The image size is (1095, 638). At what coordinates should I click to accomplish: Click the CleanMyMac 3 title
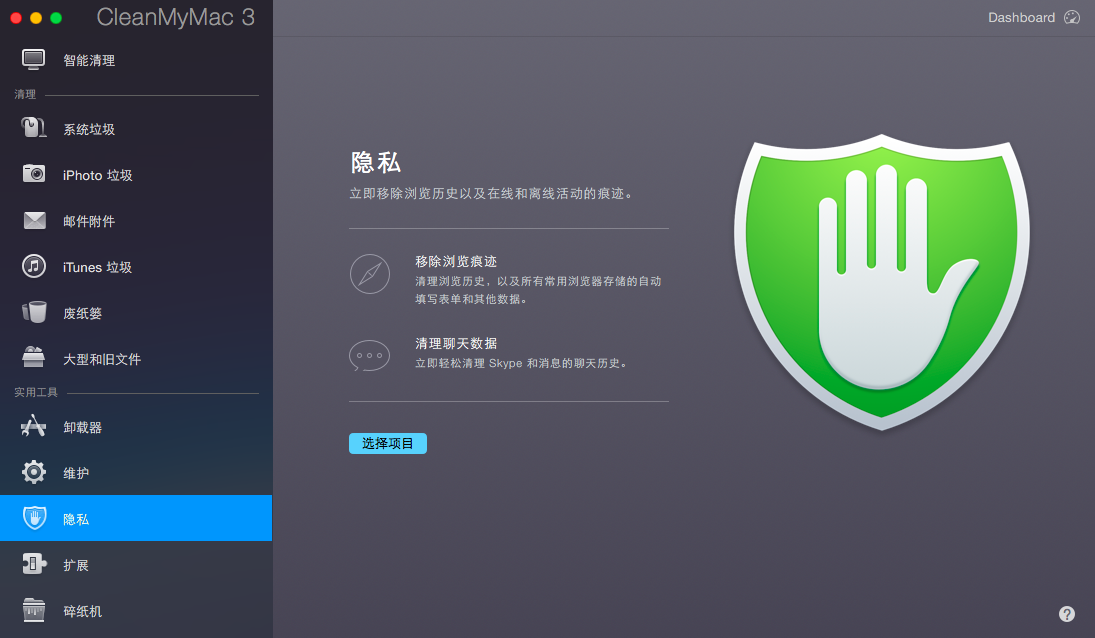coord(175,17)
